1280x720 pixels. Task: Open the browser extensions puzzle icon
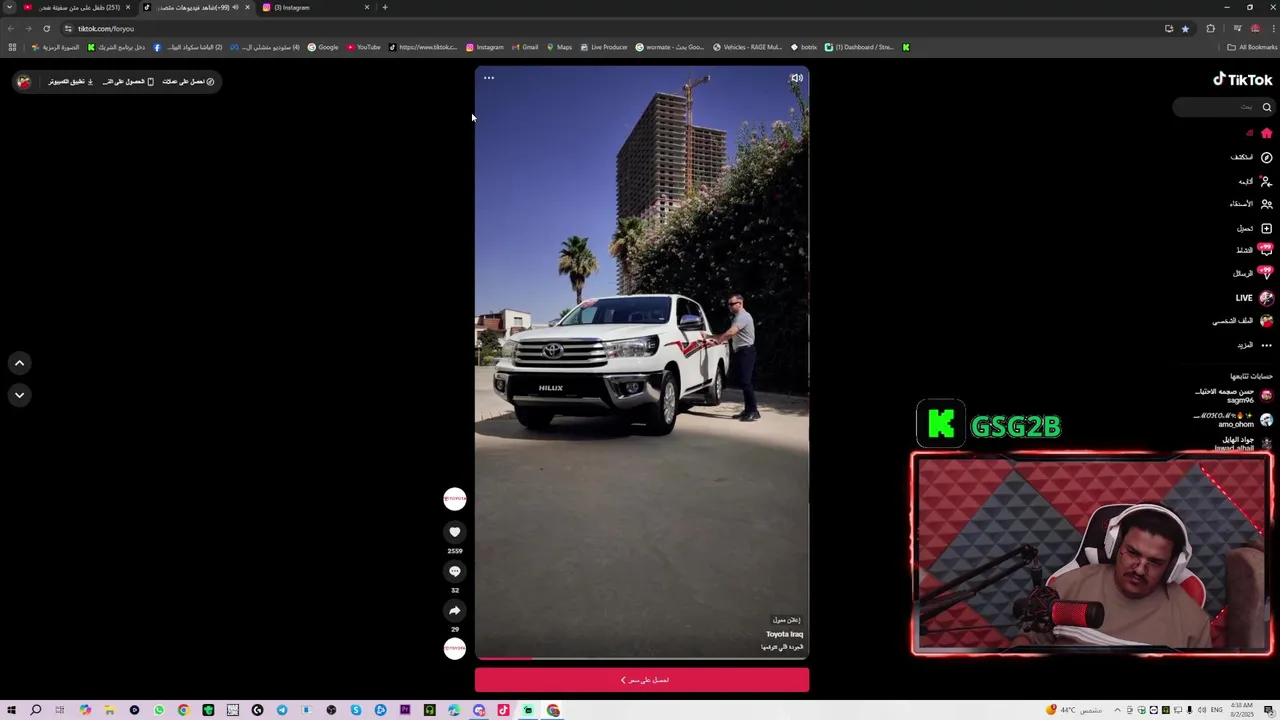click(x=1211, y=28)
